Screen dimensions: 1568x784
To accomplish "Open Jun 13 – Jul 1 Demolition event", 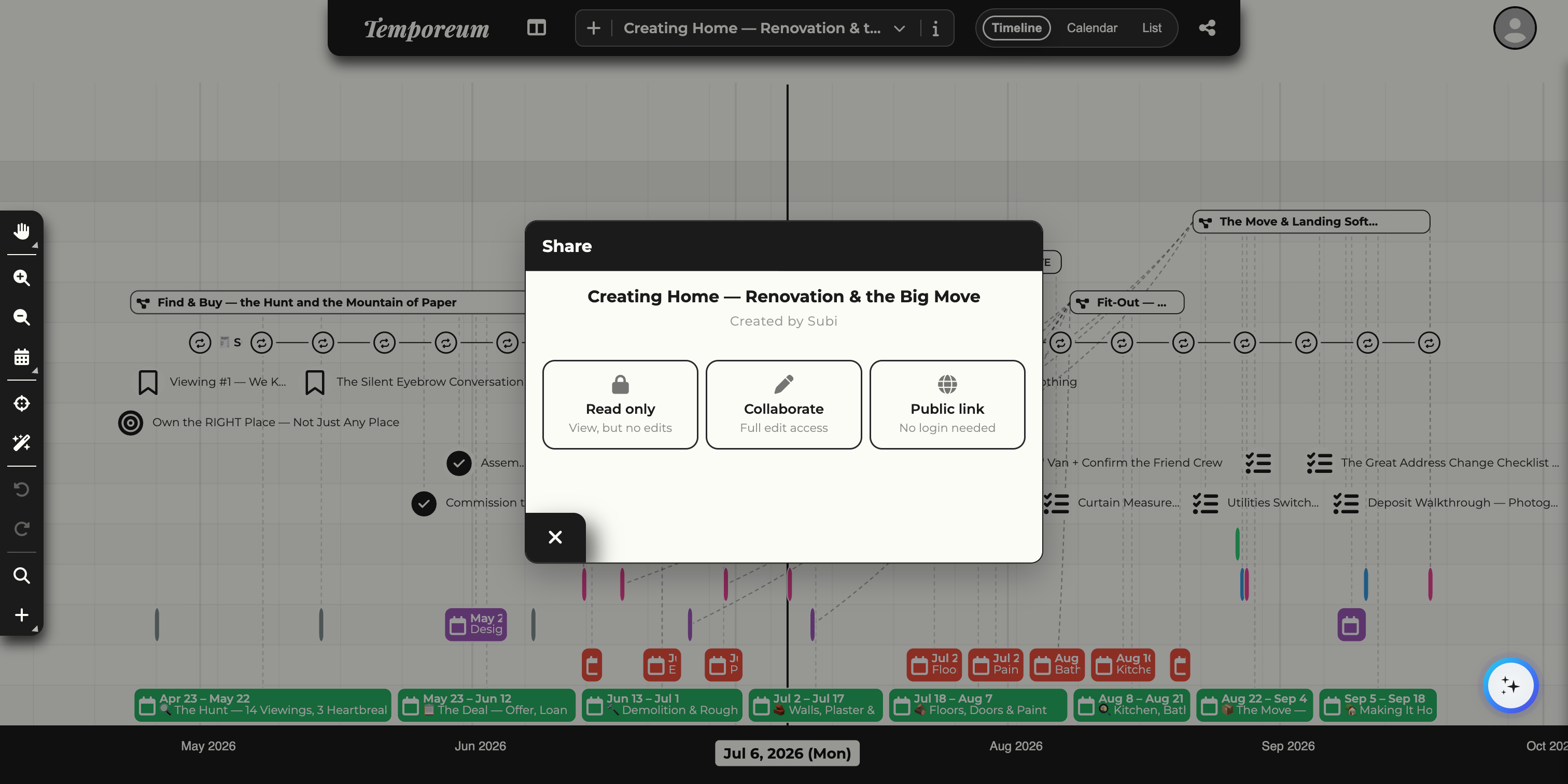I will click(x=662, y=705).
